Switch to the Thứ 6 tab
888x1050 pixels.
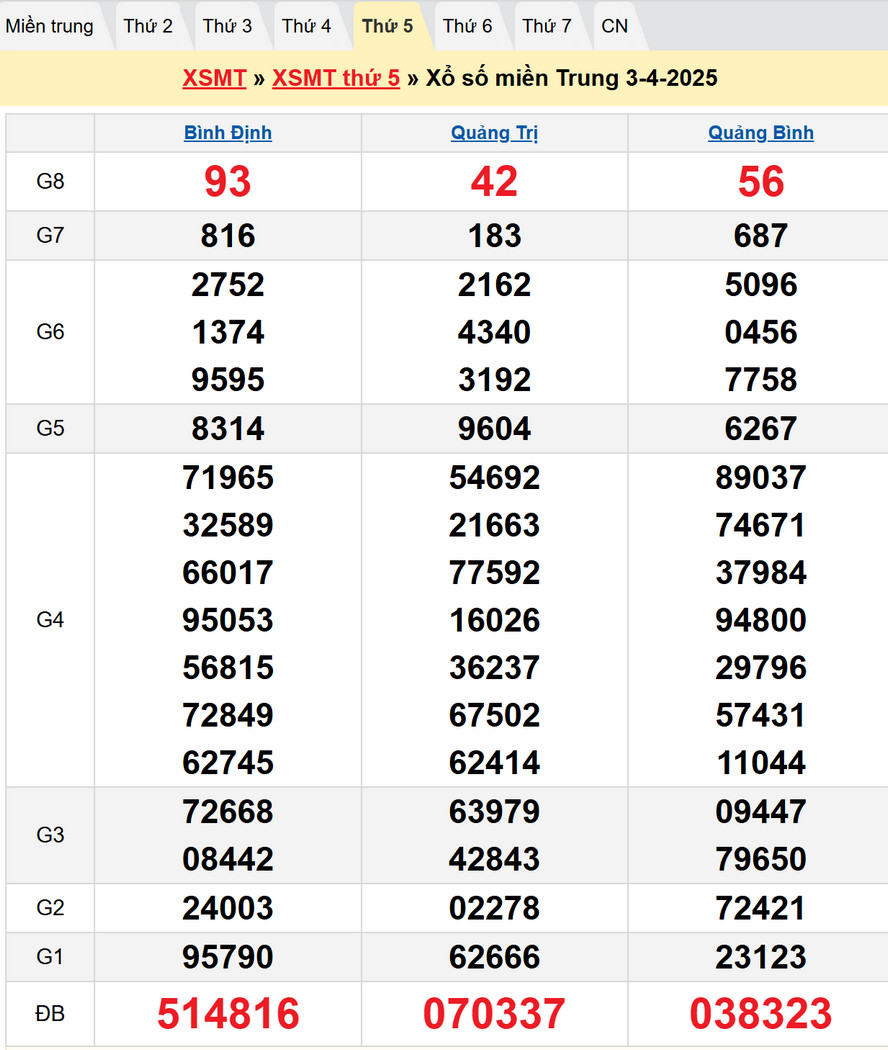click(467, 26)
